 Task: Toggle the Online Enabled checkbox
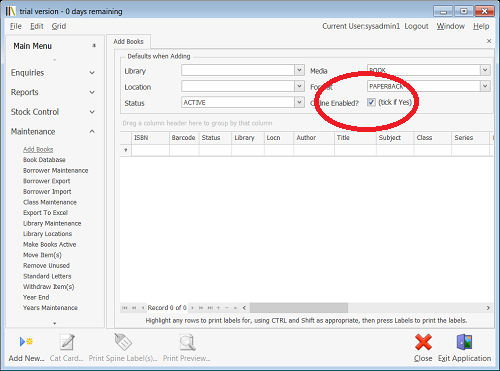coord(371,102)
